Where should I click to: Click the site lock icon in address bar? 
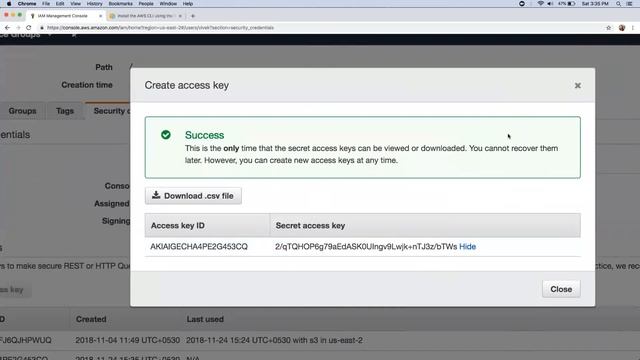click(x=42, y=28)
